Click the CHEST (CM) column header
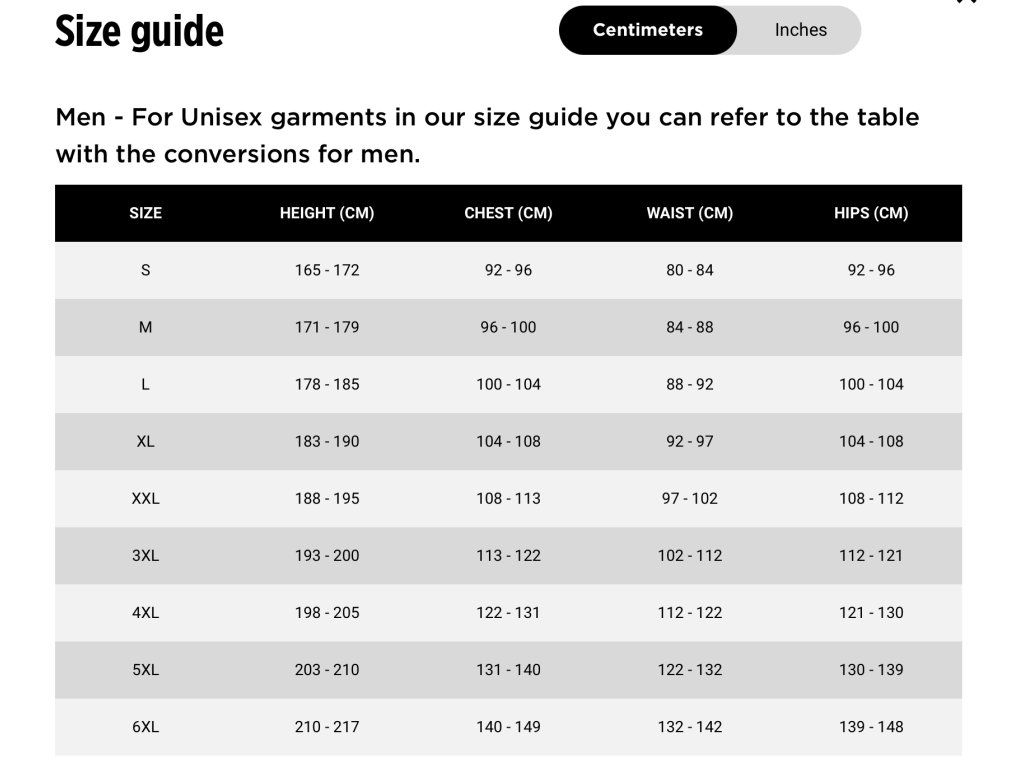This screenshot has width=1024, height=768. pos(508,213)
